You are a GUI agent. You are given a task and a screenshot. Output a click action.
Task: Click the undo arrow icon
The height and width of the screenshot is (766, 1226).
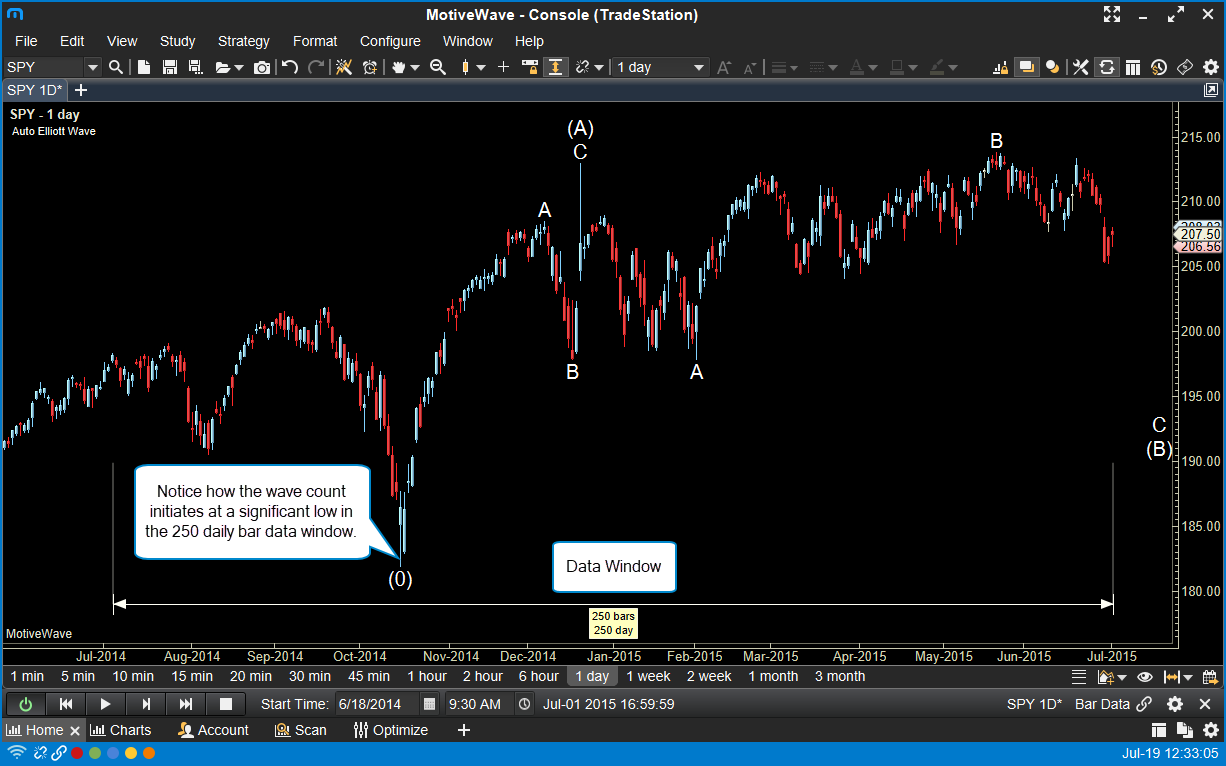tap(290, 67)
